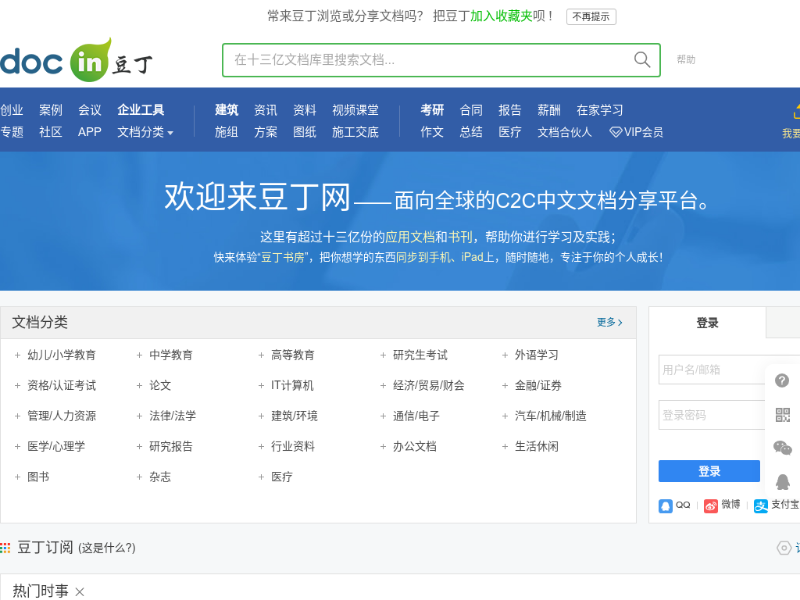Image resolution: width=800 pixels, height=600 pixels.
Task: Open the 行业资料 category
Action: [293, 447]
